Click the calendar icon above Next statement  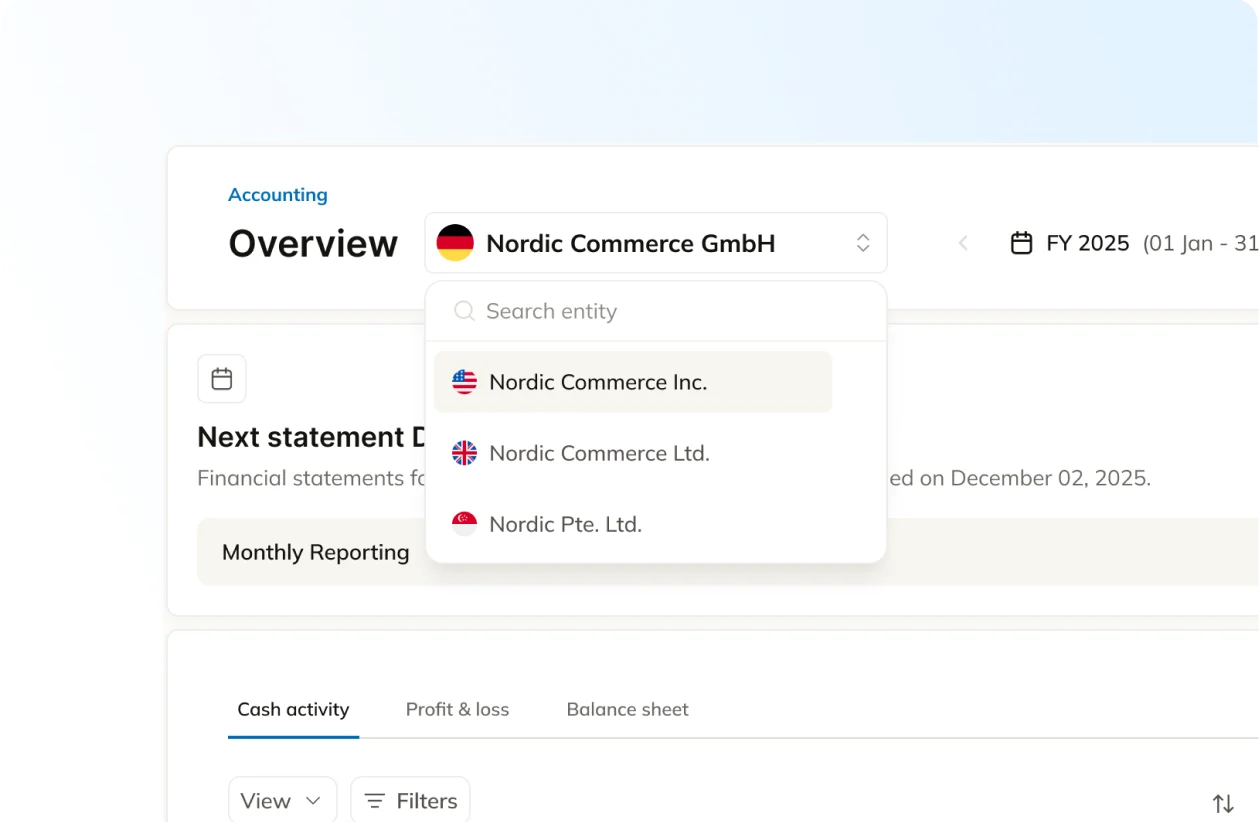point(222,379)
